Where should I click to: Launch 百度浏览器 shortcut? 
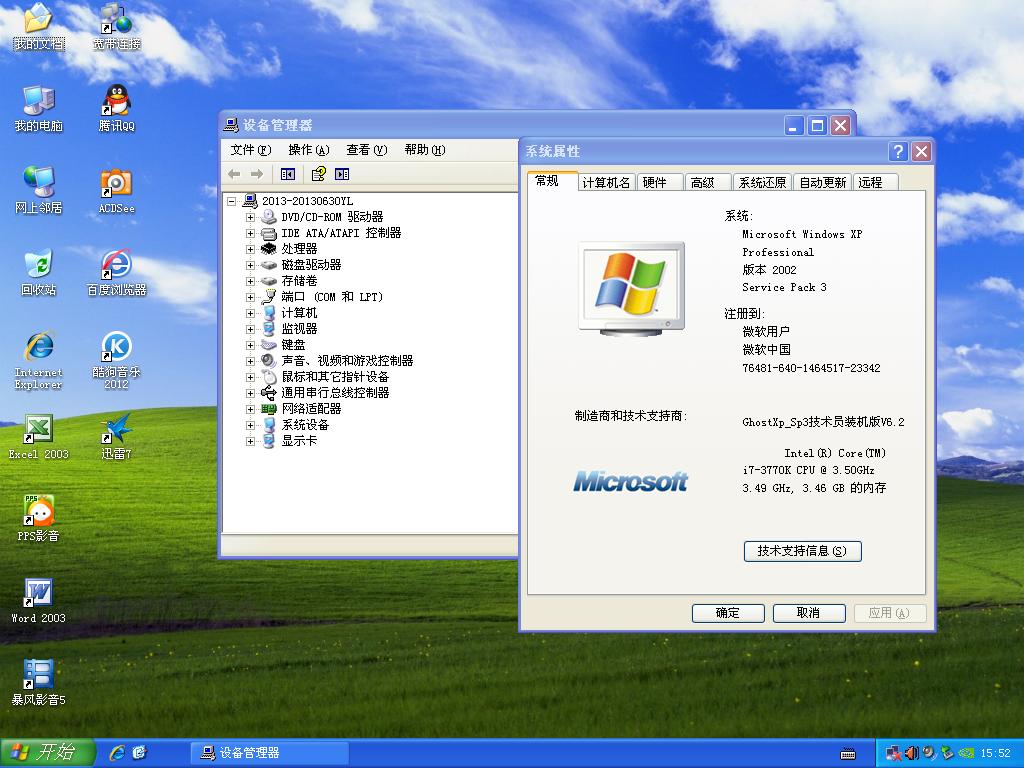click(116, 272)
